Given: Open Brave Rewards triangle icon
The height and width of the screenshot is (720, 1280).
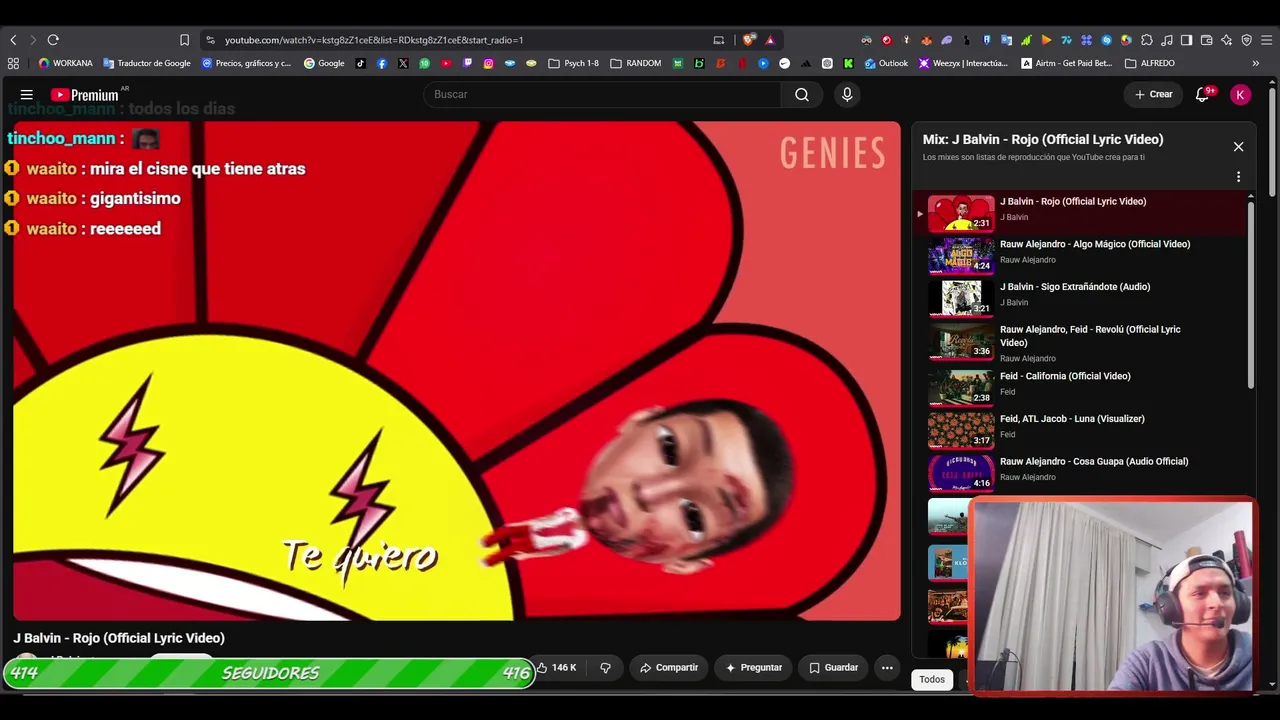Looking at the screenshot, I should click(x=770, y=40).
